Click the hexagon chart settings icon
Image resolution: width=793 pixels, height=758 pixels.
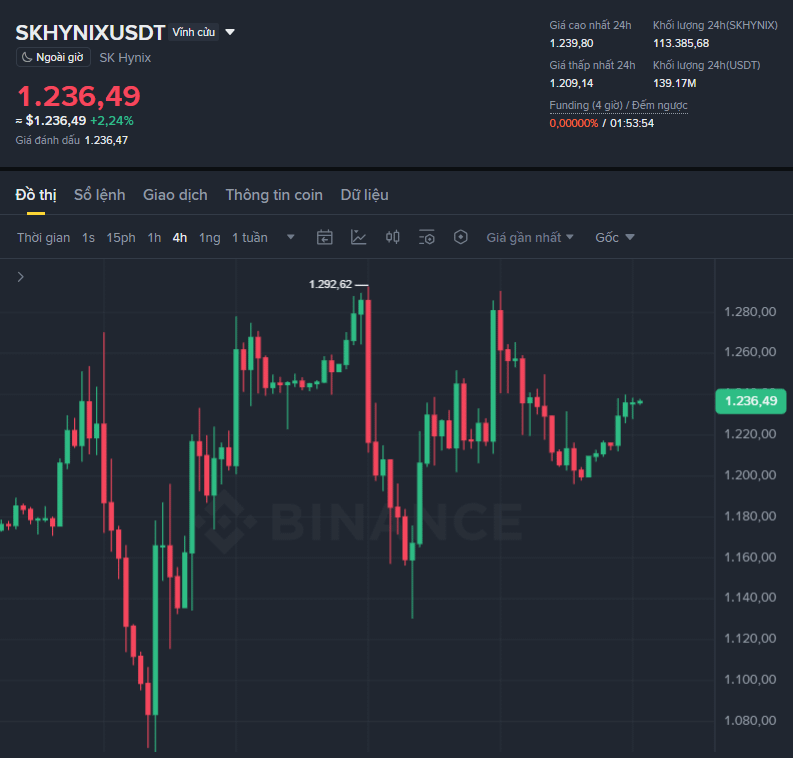click(x=461, y=237)
